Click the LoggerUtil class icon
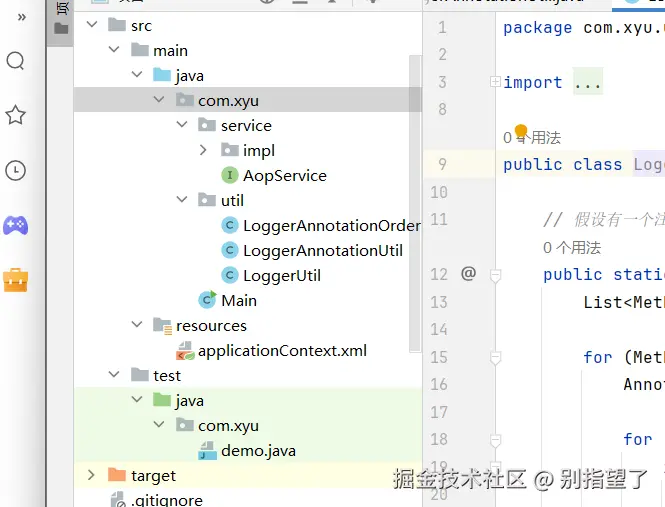This screenshot has width=665, height=507. click(229, 275)
